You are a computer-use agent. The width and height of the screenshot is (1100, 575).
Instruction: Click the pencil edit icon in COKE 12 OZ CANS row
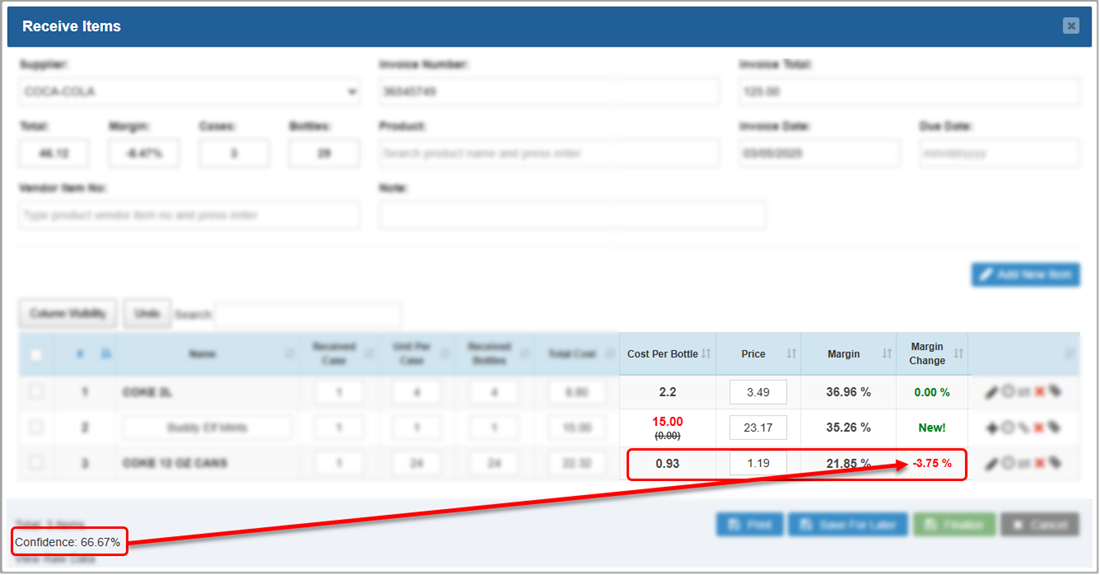point(991,464)
